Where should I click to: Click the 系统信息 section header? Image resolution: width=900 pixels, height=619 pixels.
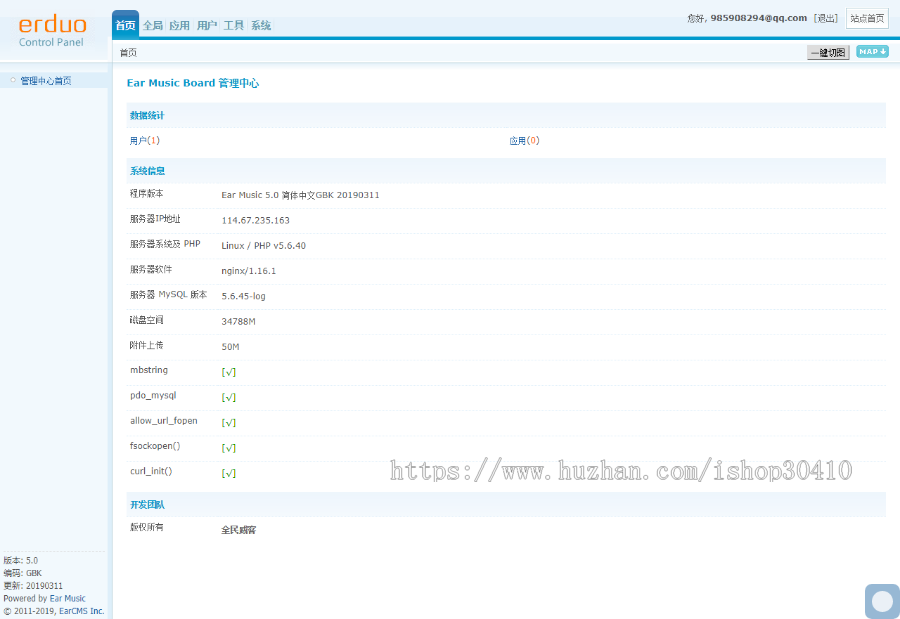click(147, 171)
